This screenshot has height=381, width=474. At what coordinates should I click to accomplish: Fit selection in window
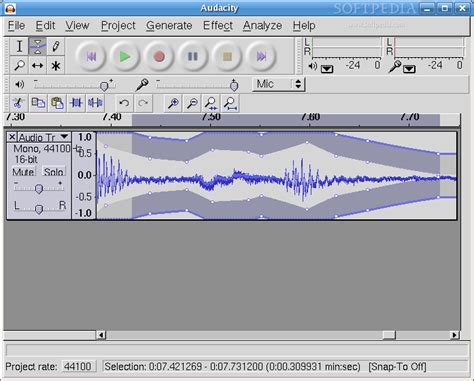pos(211,103)
